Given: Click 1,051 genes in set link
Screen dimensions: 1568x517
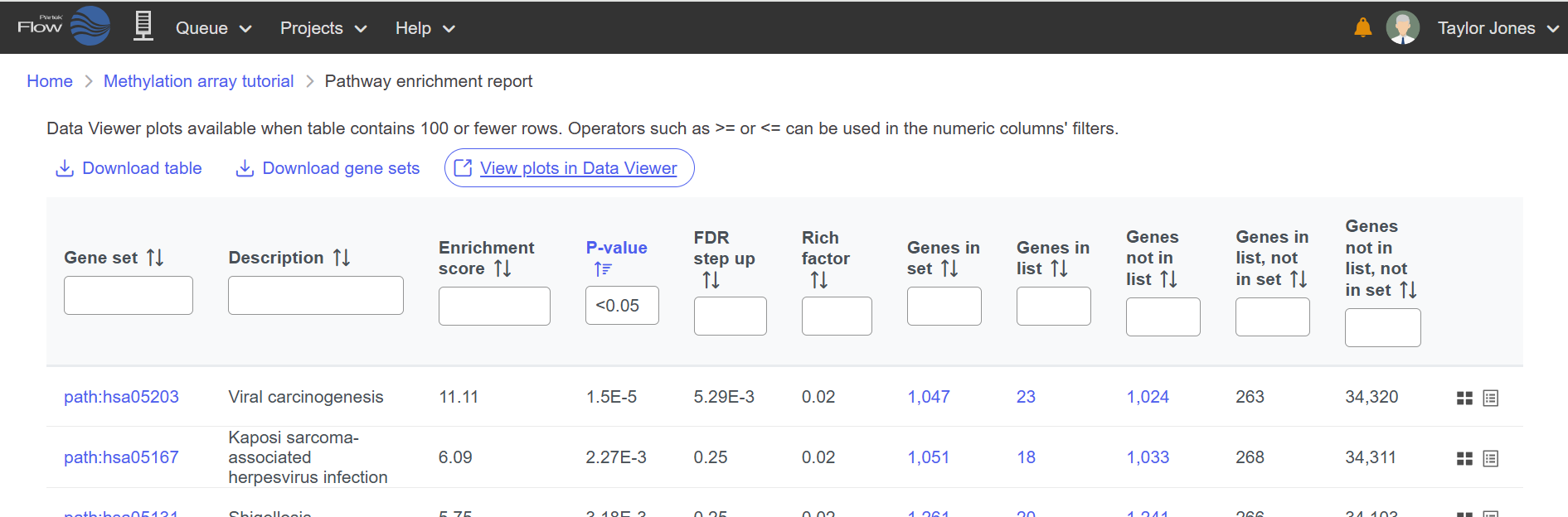Looking at the screenshot, I should pyautogui.click(x=929, y=457).
